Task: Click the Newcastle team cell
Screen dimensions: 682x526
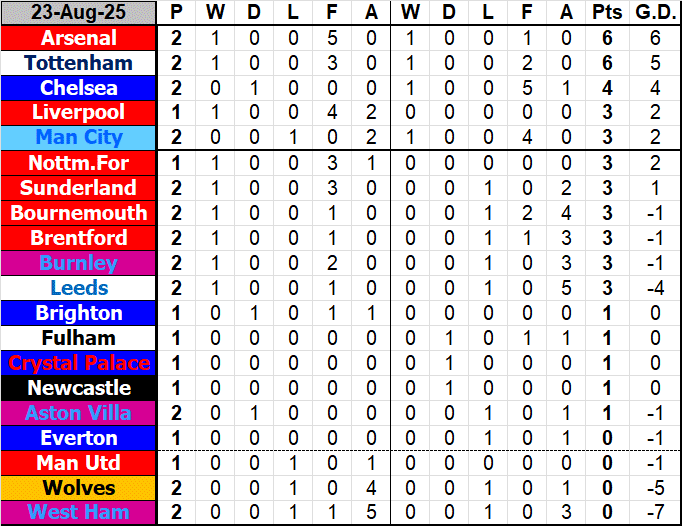Action: (x=79, y=388)
